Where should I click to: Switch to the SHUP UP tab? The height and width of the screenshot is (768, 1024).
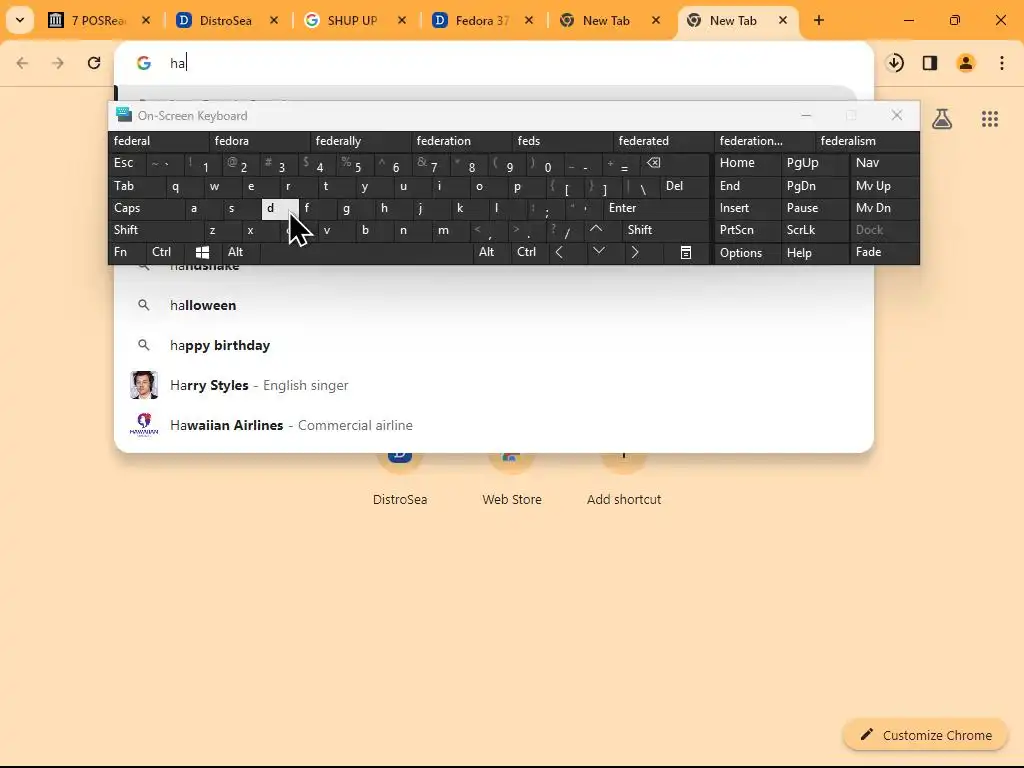(355, 20)
